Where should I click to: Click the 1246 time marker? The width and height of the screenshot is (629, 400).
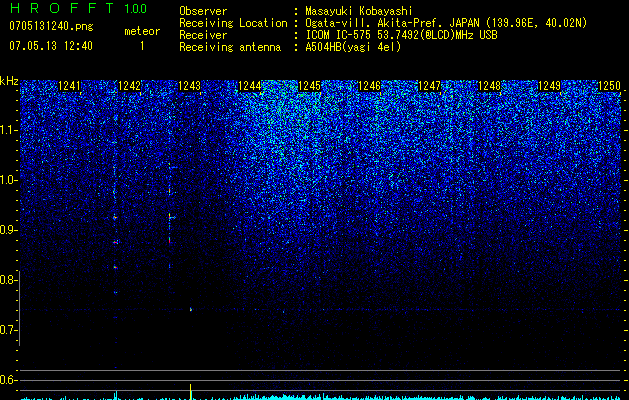point(369,86)
